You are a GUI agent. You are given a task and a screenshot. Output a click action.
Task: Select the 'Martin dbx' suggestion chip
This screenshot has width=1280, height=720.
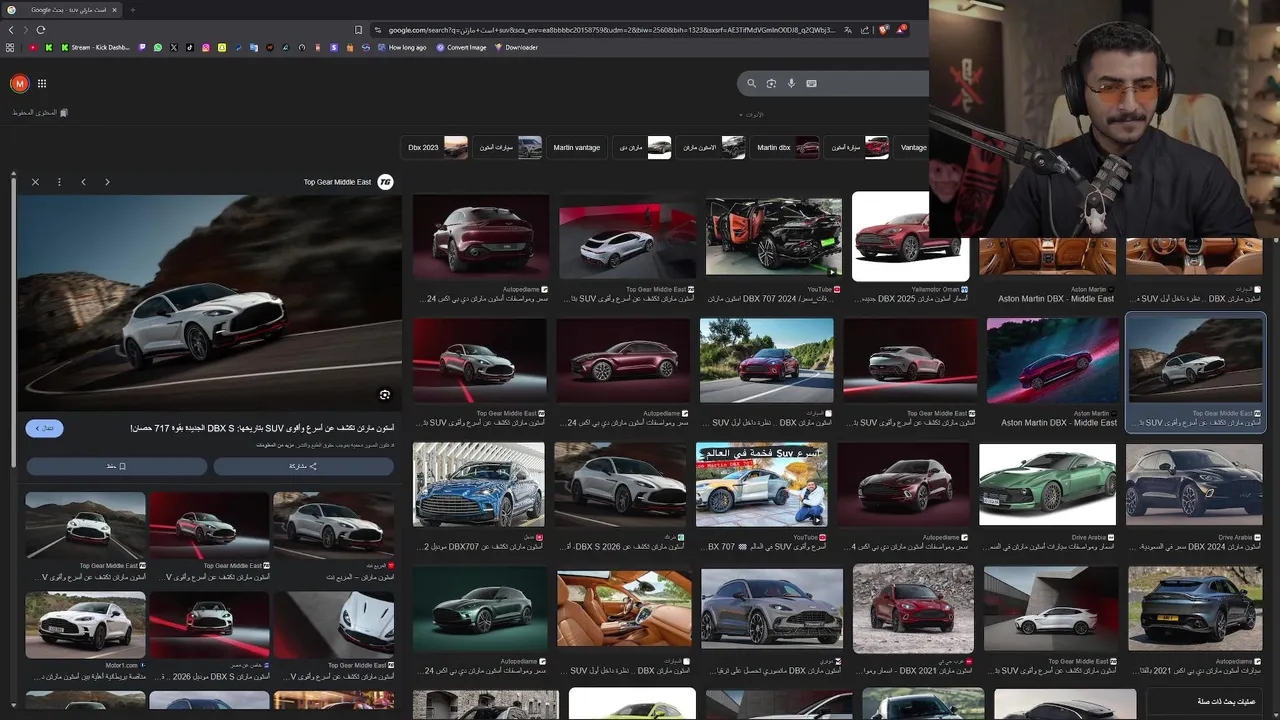coord(786,147)
